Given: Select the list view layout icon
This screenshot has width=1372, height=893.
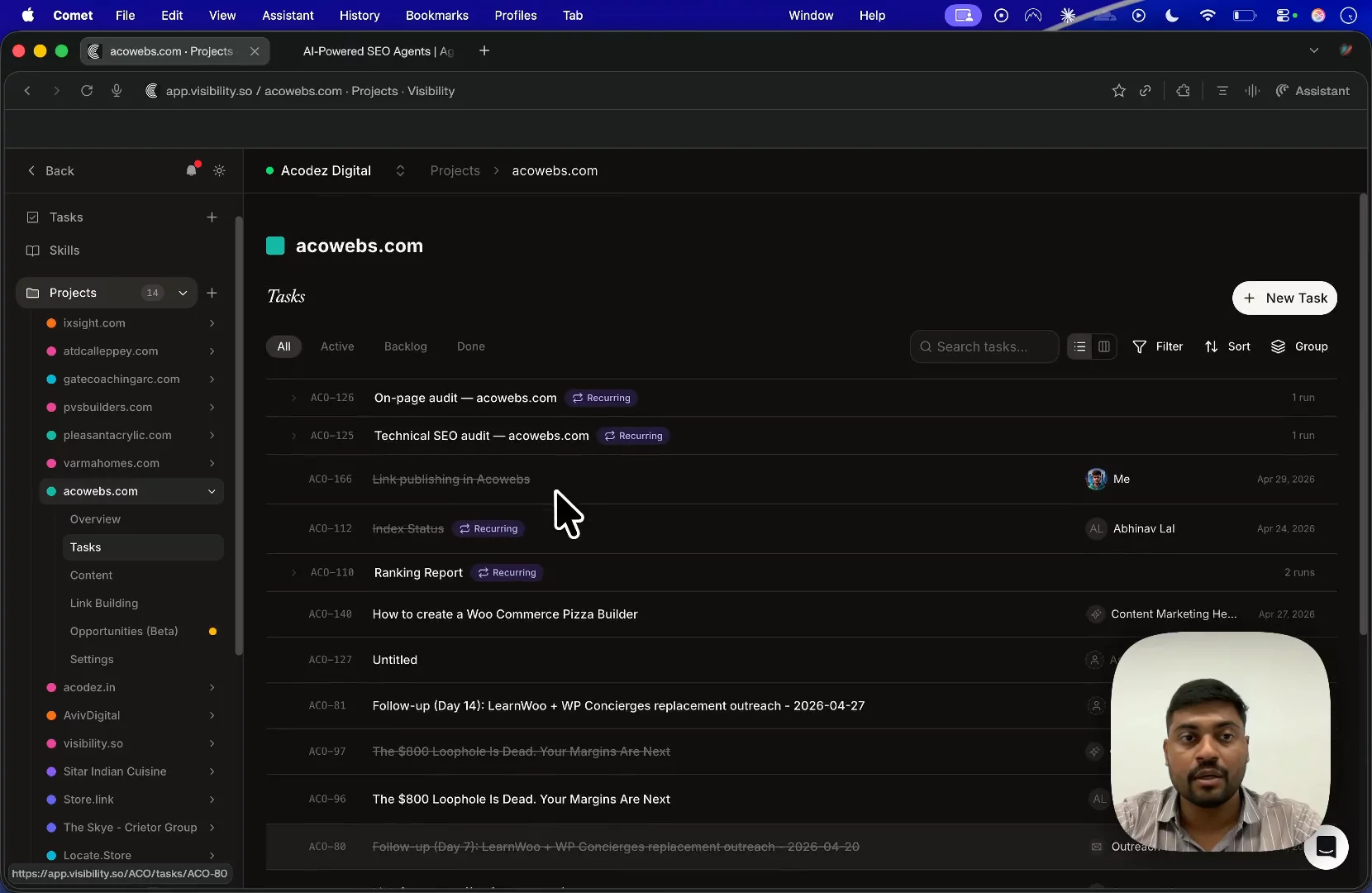Looking at the screenshot, I should [1079, 346].
